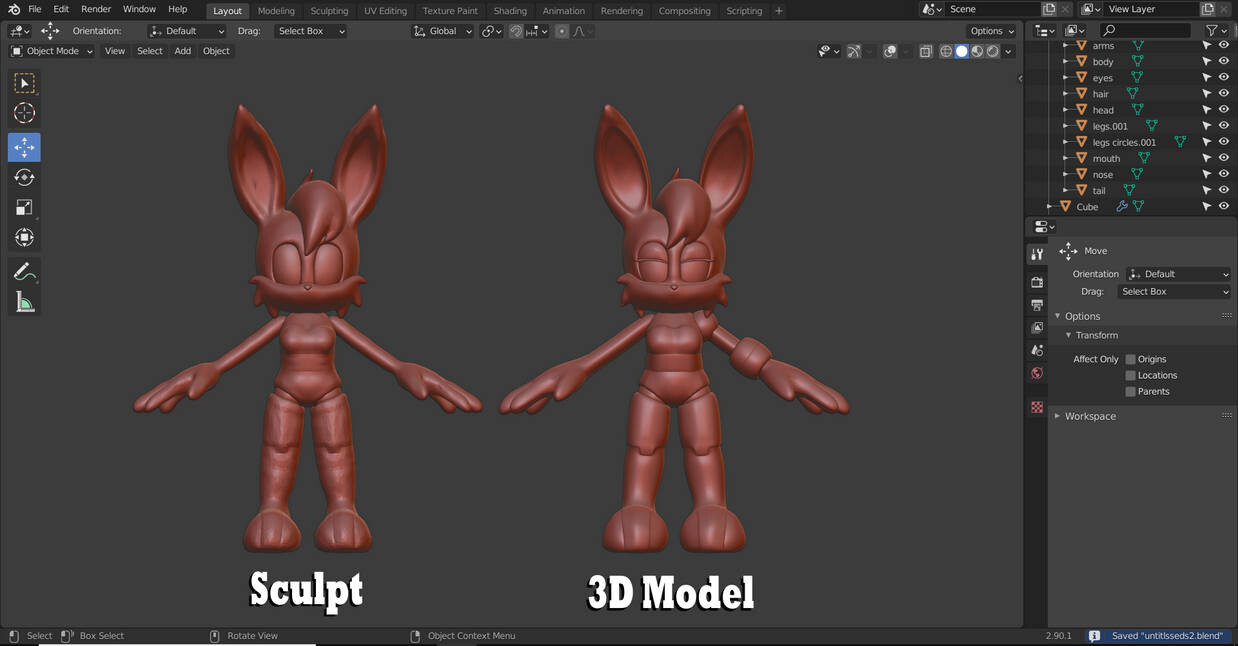Switch to the Sculpting workspace tab
Image resolution: width=1238 pixels, height=646 pixels.
click(330, 11)
